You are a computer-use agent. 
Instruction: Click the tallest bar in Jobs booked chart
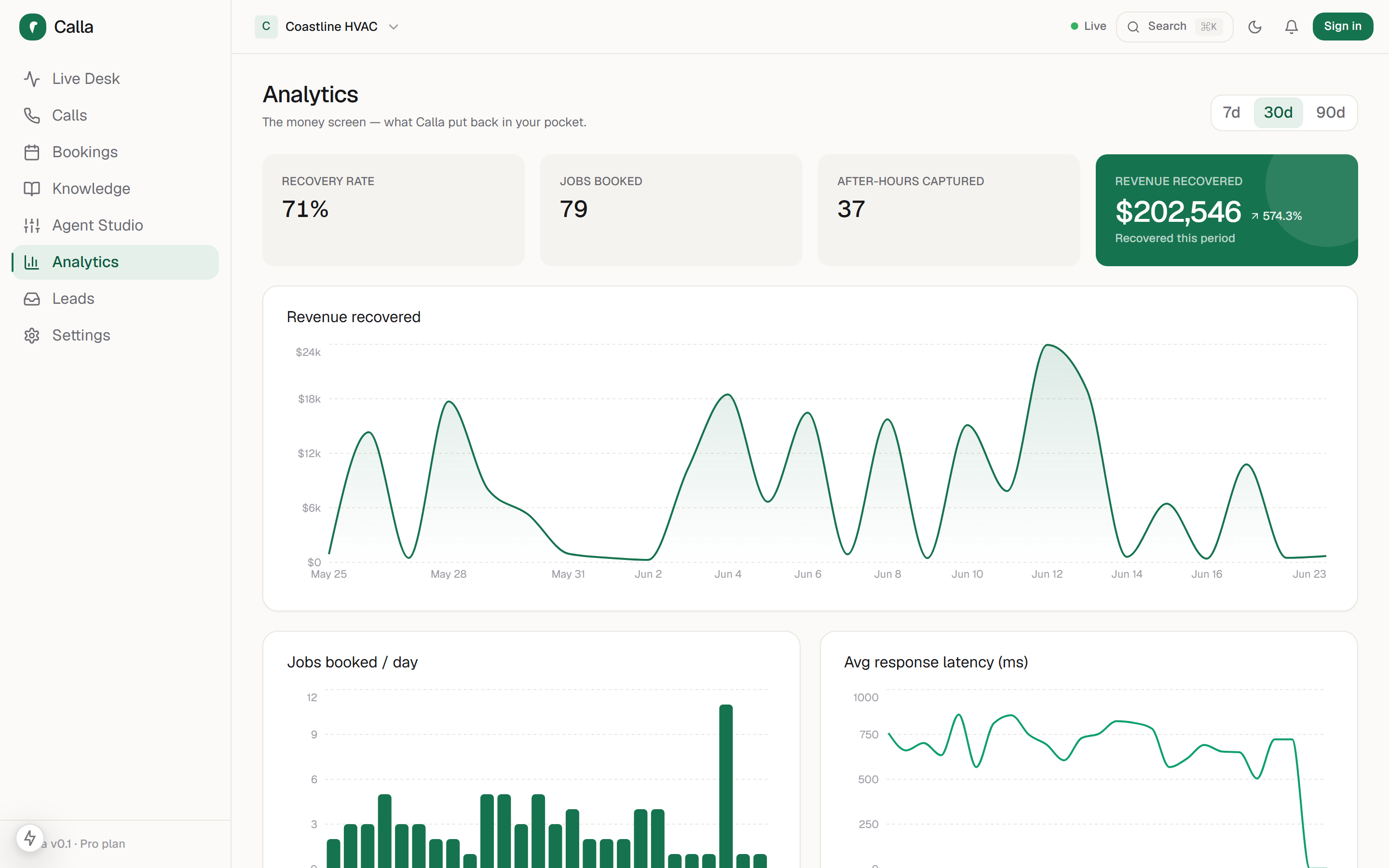(726, 786)
